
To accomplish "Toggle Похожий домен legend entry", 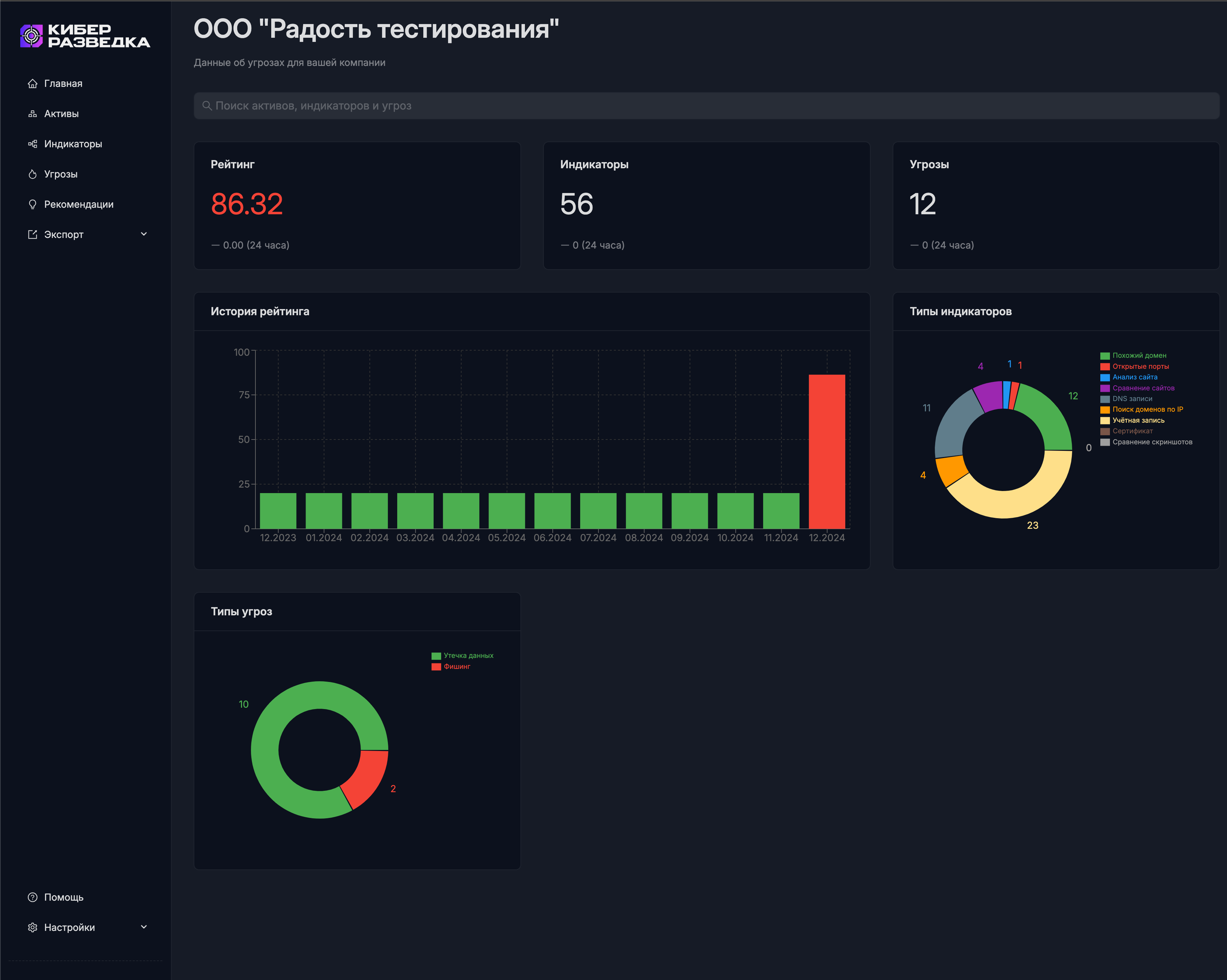I will pos(1133,356).
